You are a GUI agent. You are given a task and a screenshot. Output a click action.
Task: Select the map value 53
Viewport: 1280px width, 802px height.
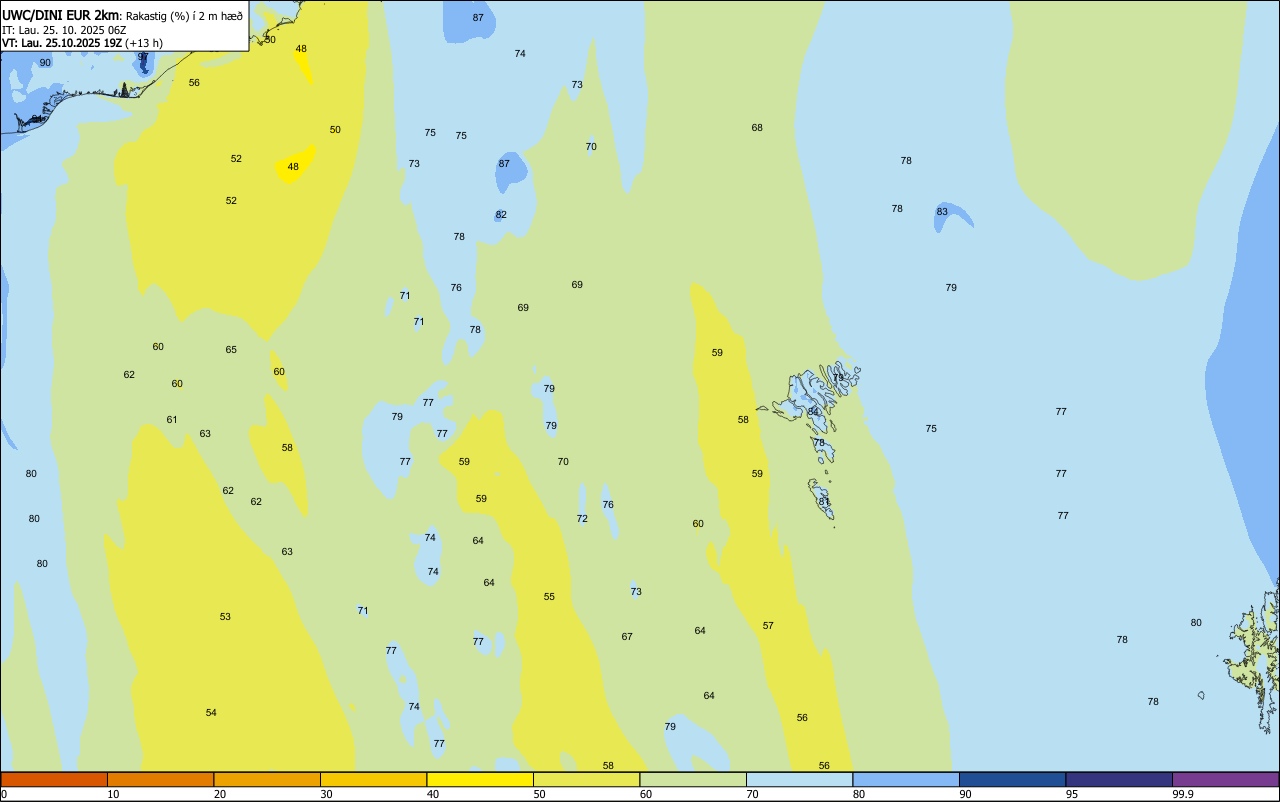pos(225,617)
